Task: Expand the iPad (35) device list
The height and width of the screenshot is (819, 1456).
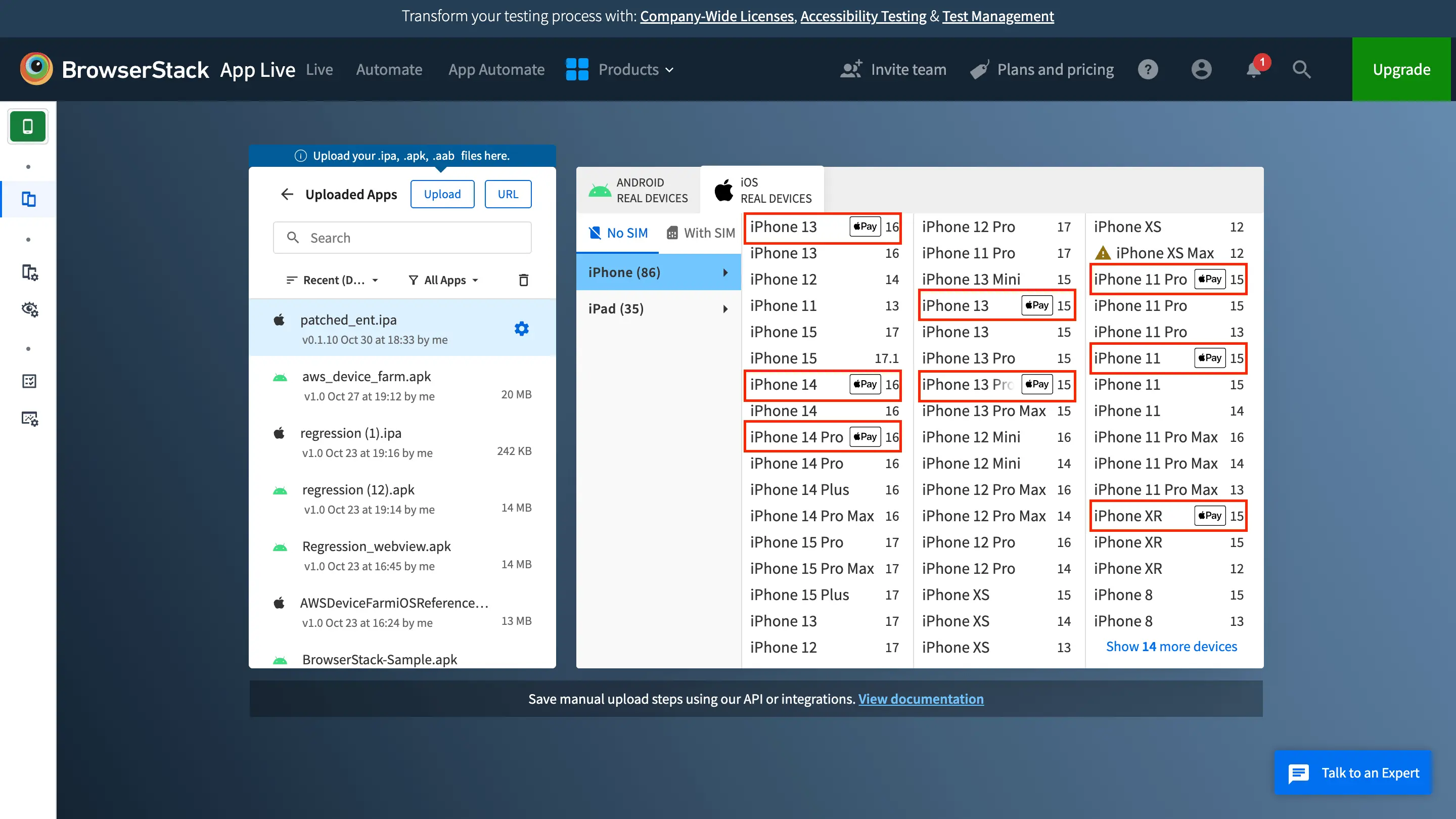Action: point(658,308)
